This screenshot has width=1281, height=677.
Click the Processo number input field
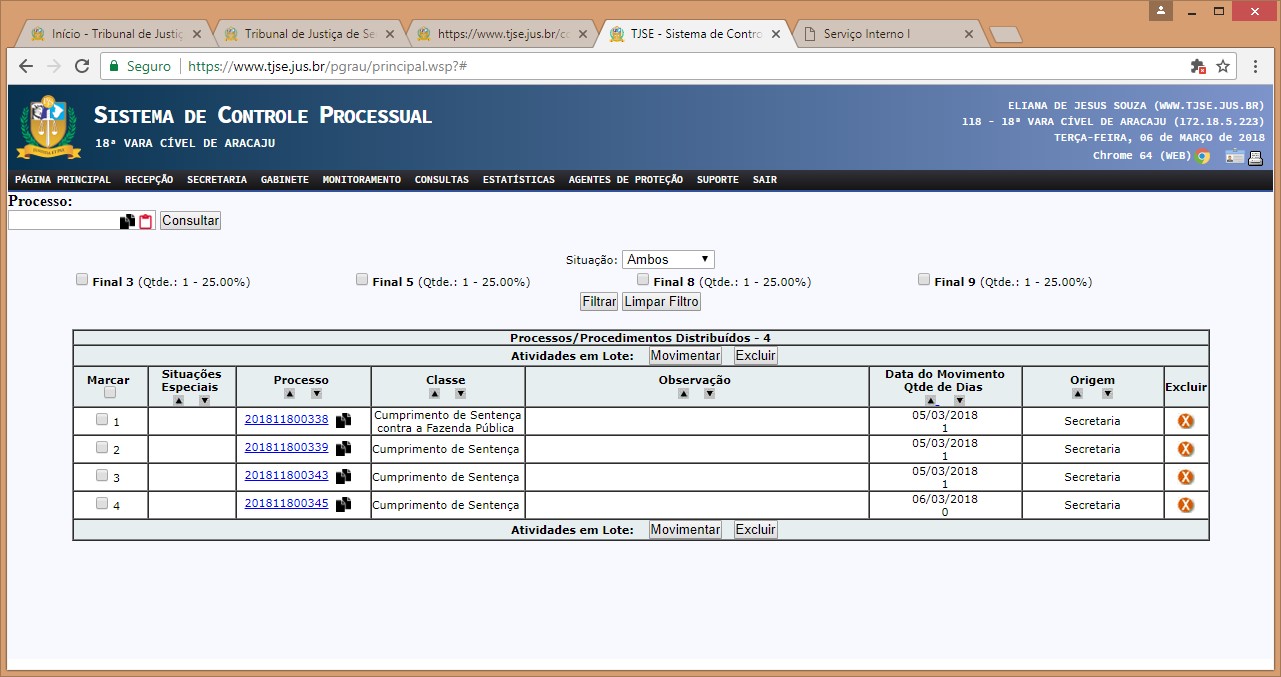[63, 221]
